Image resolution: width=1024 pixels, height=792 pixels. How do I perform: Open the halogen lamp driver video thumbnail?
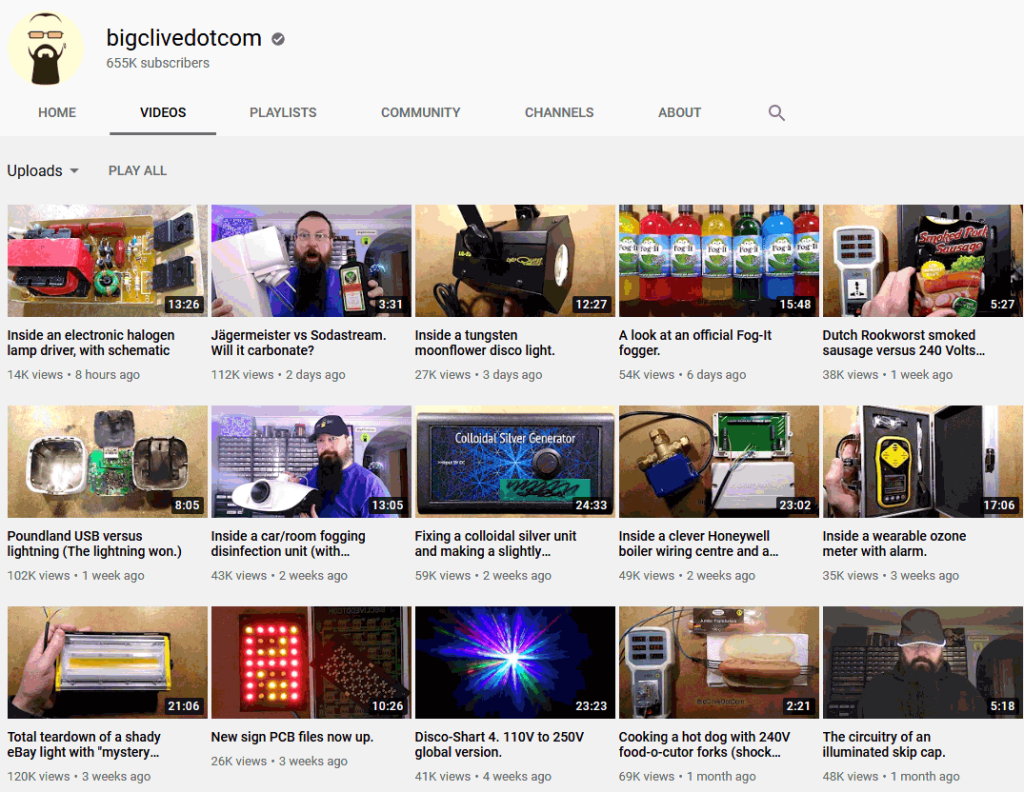tap(107, 261)
